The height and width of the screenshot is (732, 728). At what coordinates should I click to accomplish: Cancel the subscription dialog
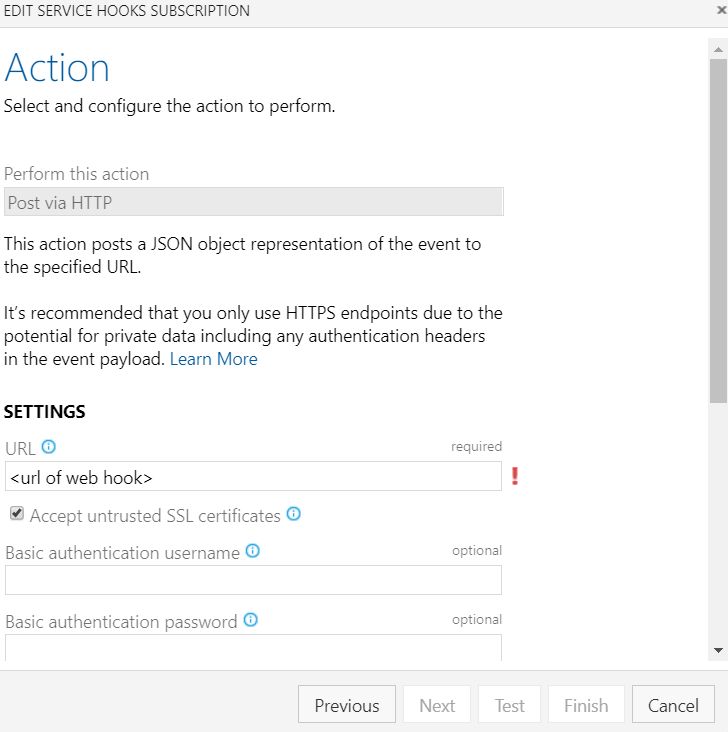pos(673,704)
